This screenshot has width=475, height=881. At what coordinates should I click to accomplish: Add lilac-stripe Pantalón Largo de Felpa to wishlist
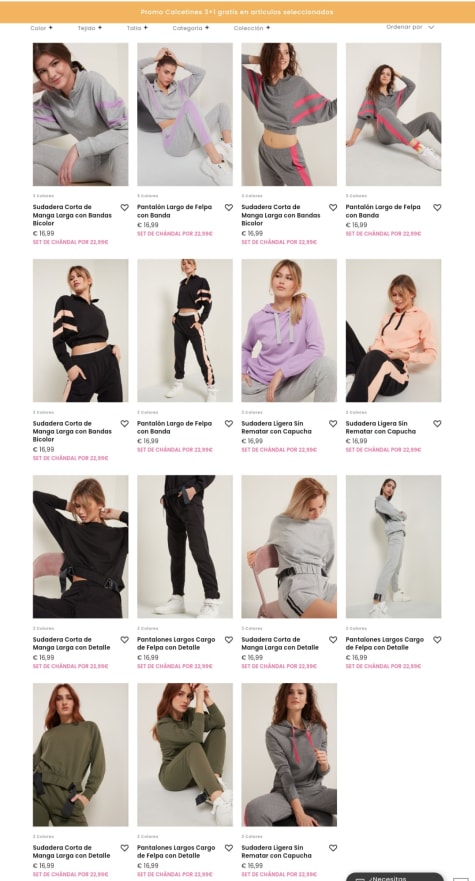coord(229,207)
